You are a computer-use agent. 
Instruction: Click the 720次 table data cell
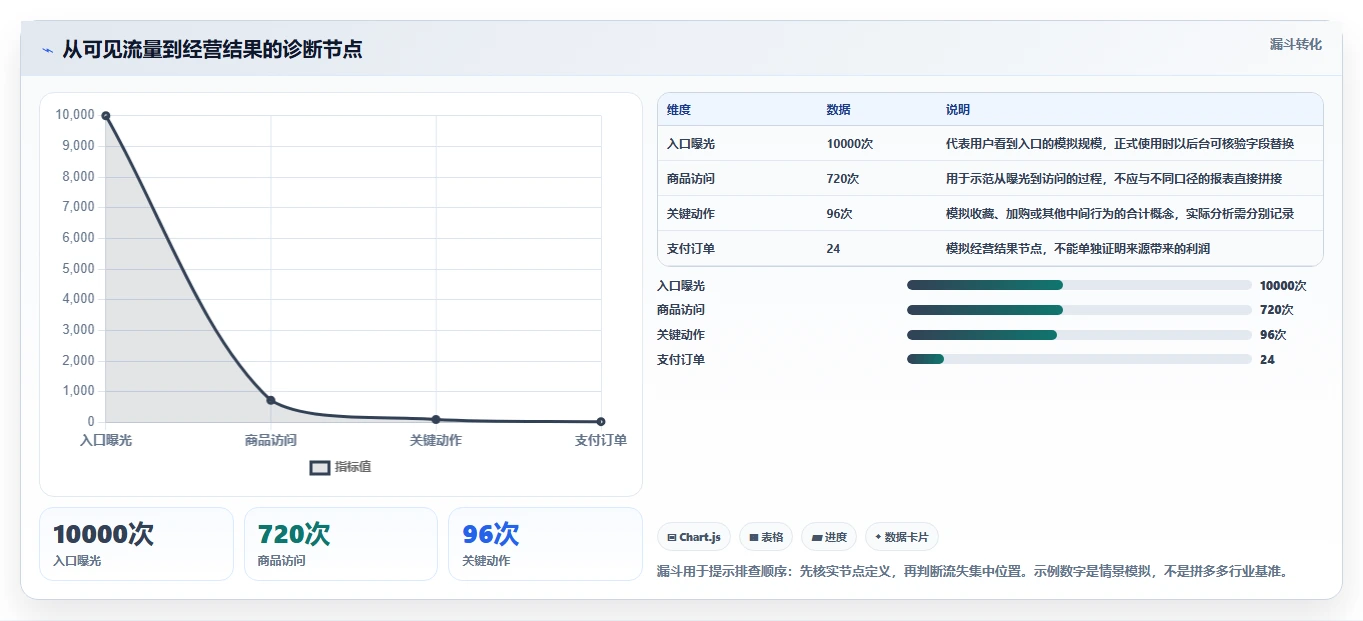843,179
